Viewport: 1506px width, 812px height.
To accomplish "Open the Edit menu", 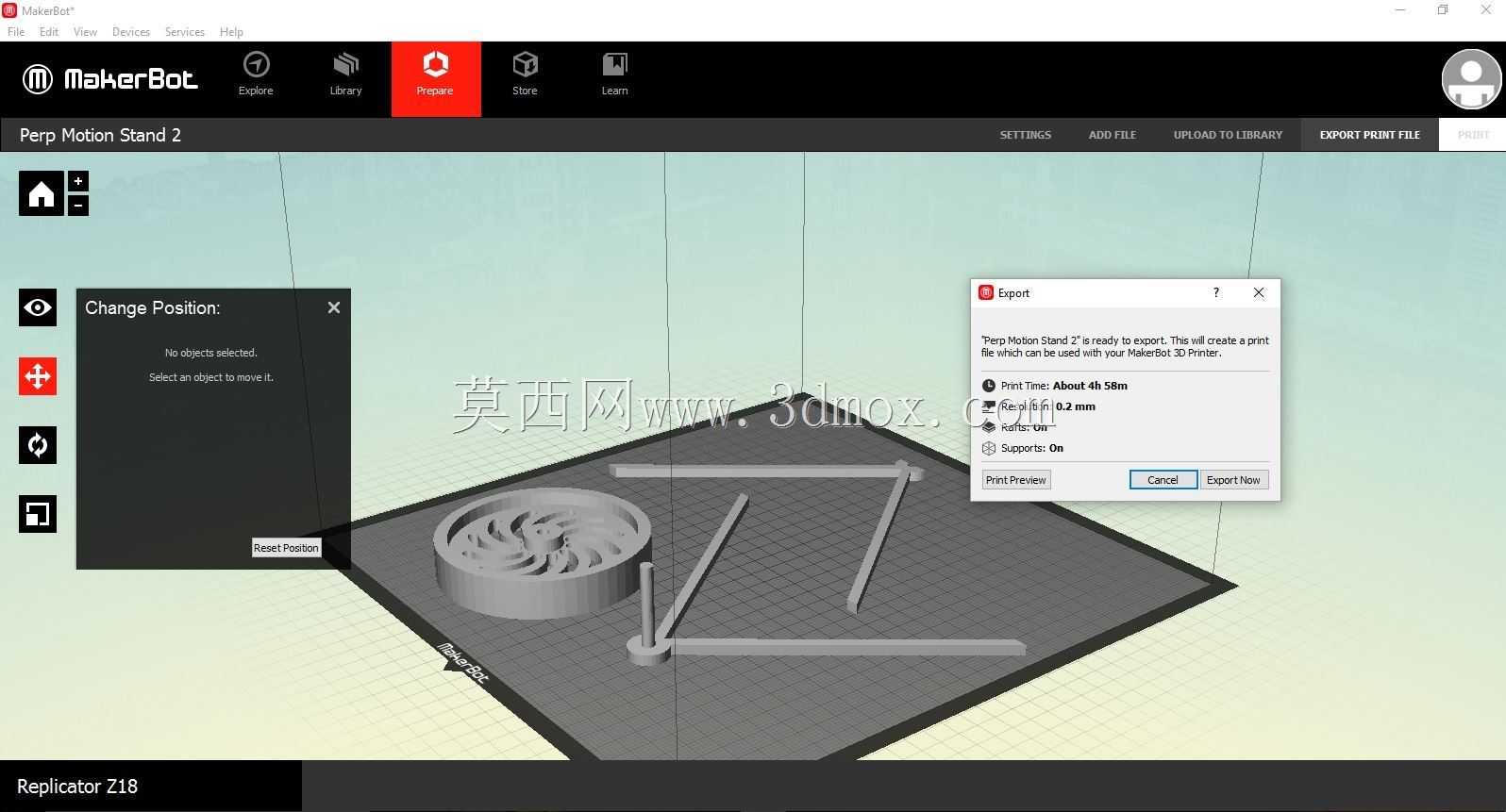I will [x=49, y=32].
